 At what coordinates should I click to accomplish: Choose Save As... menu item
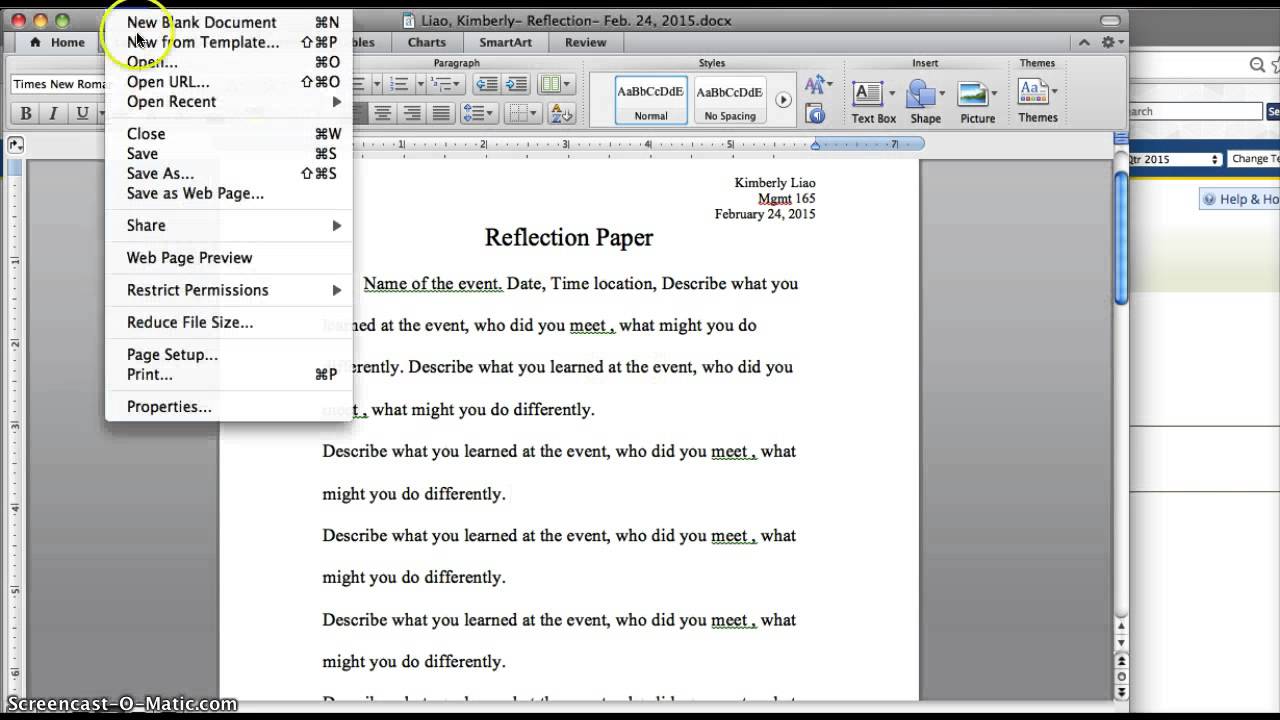coord(229,174)
